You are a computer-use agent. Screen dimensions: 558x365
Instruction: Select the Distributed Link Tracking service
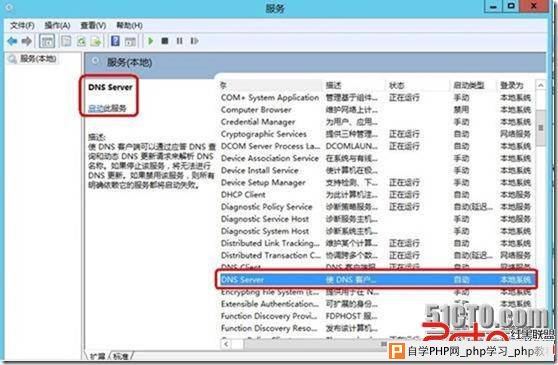(376, 243)
